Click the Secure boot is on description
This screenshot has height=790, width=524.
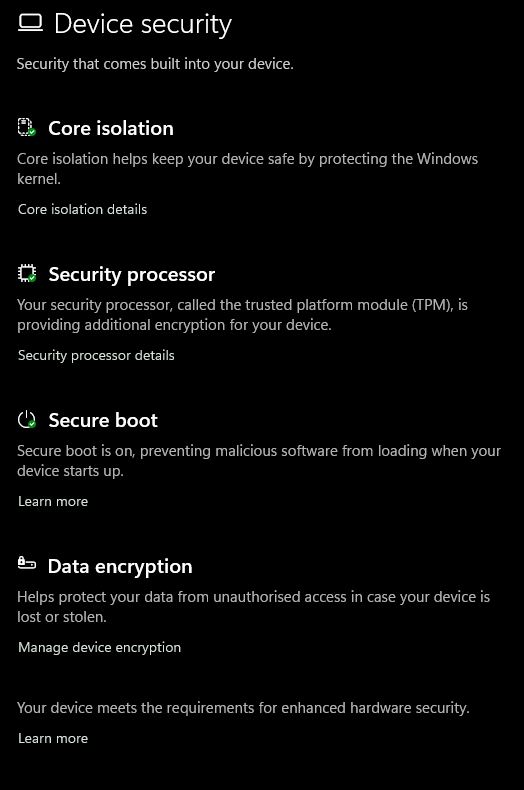(x=259, y=461)
